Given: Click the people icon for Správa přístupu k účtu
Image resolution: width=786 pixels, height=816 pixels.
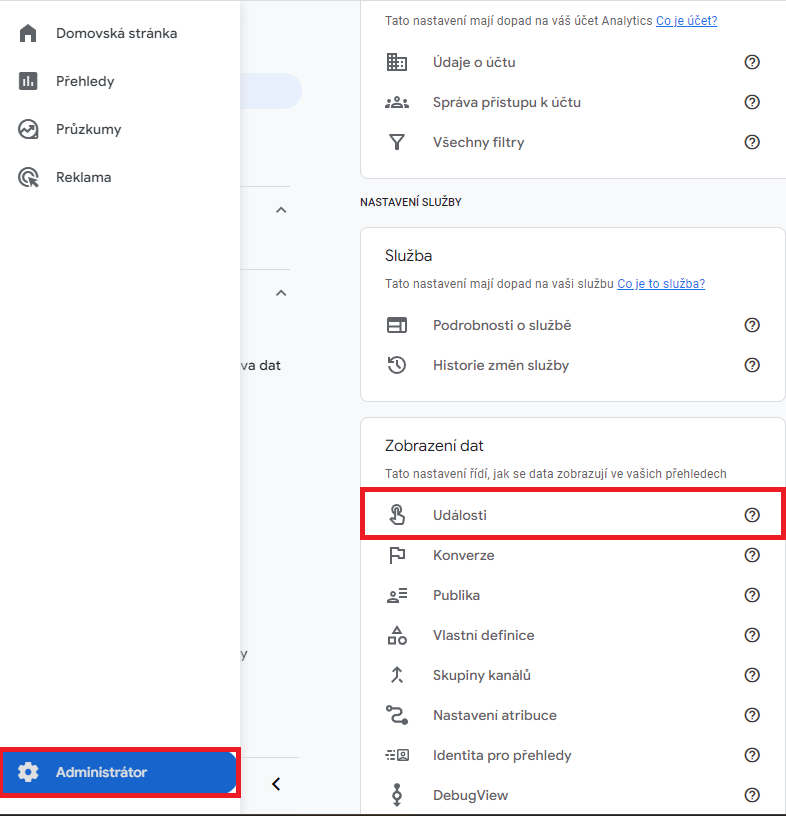Looking at the screenshot, I should pyautogui.click(x=397, y=102).
